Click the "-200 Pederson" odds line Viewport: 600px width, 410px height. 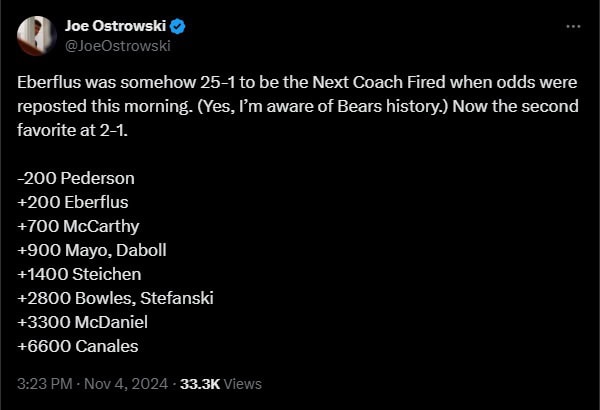[76, 178]
